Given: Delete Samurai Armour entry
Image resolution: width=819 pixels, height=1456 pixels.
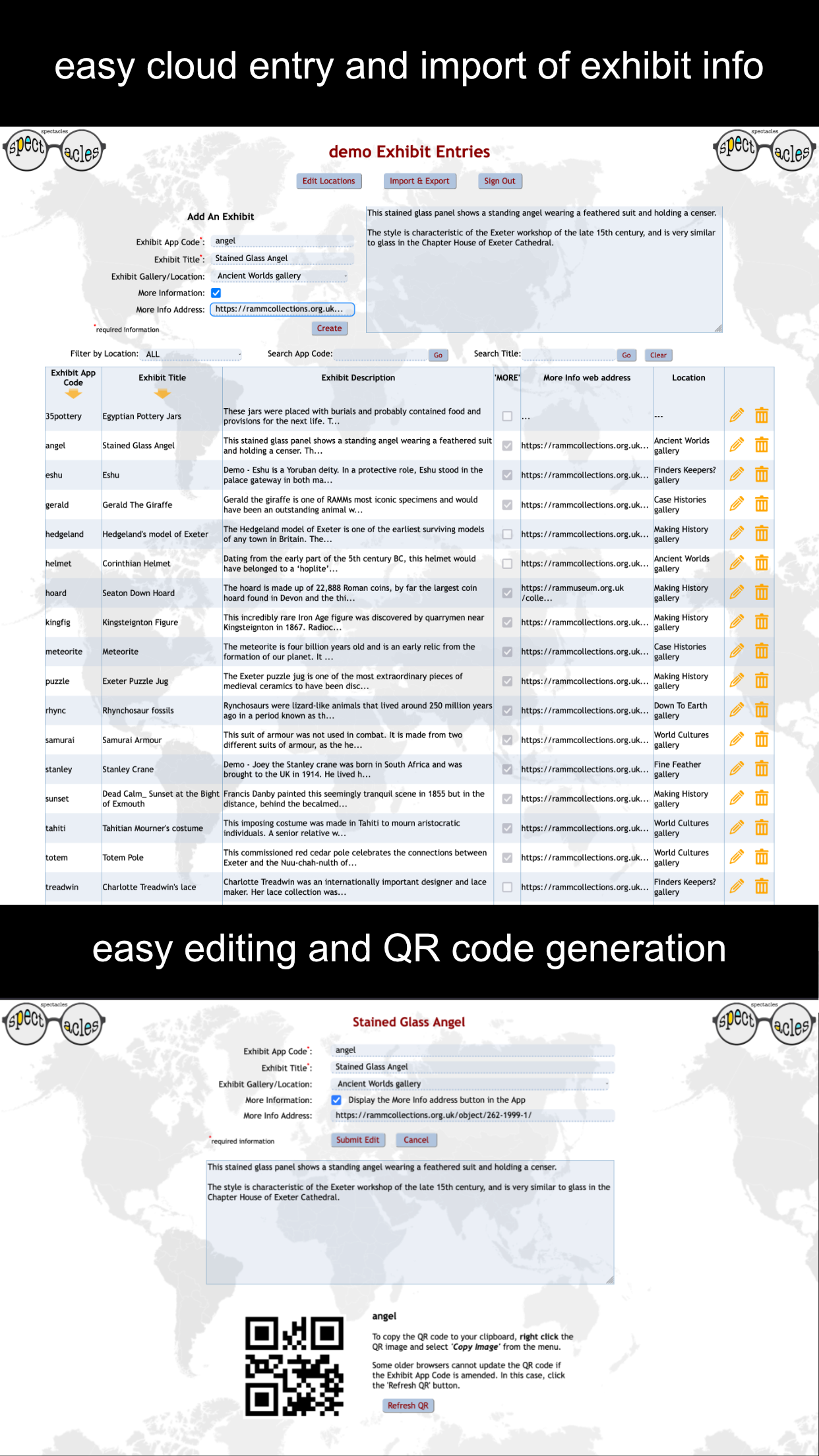Looking at the screenshot, I should [762, 740].
